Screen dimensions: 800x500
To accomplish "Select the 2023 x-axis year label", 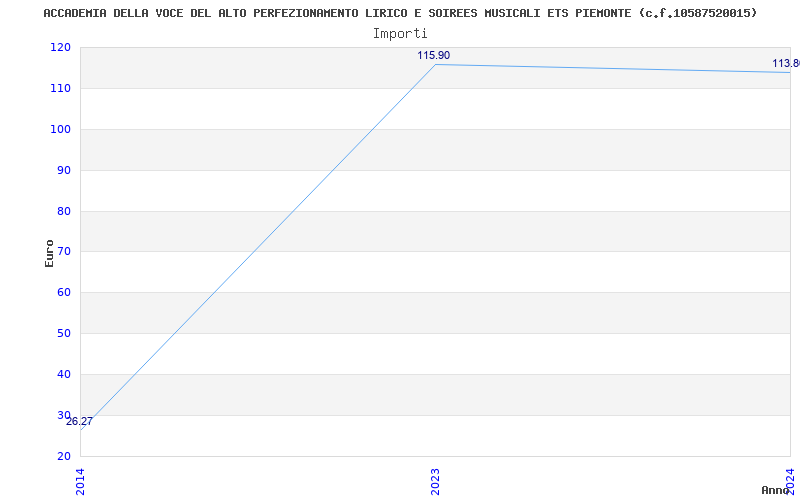I will pyautogui.click(x=435, y=481).
